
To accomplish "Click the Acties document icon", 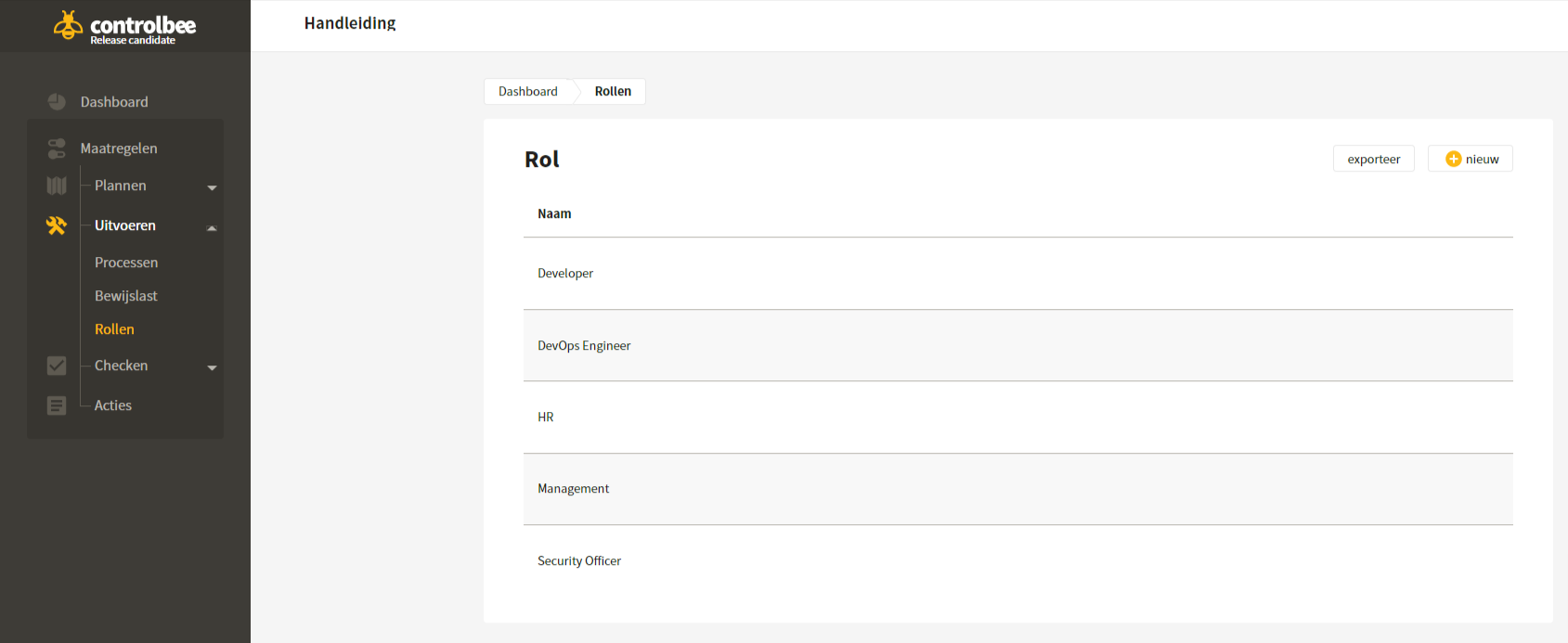I will pos(57,405).
